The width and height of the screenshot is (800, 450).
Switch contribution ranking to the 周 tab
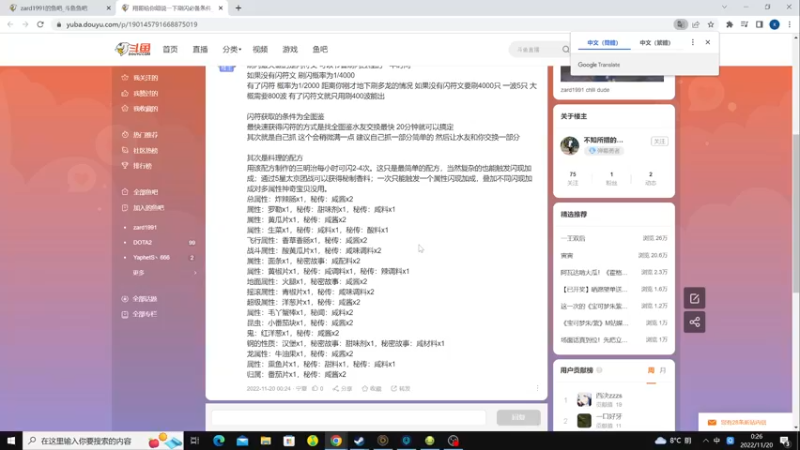click(x=651, y=370)
